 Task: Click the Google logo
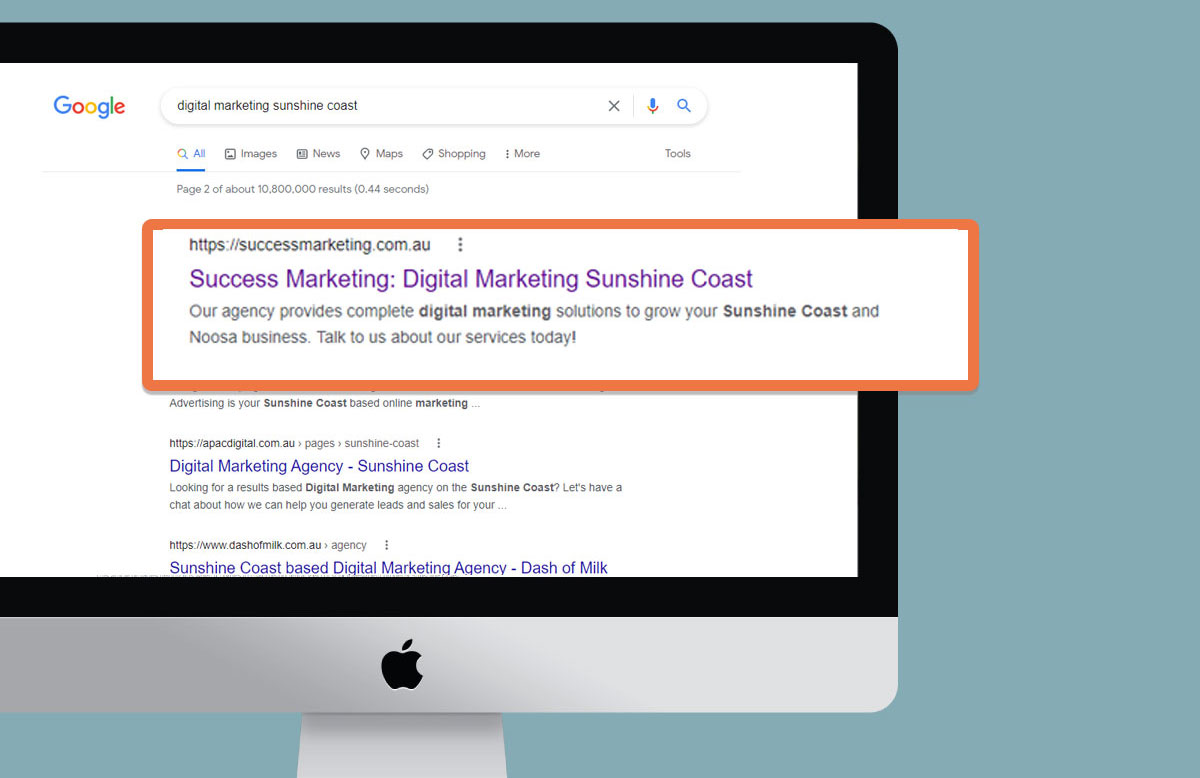[90, 107]
